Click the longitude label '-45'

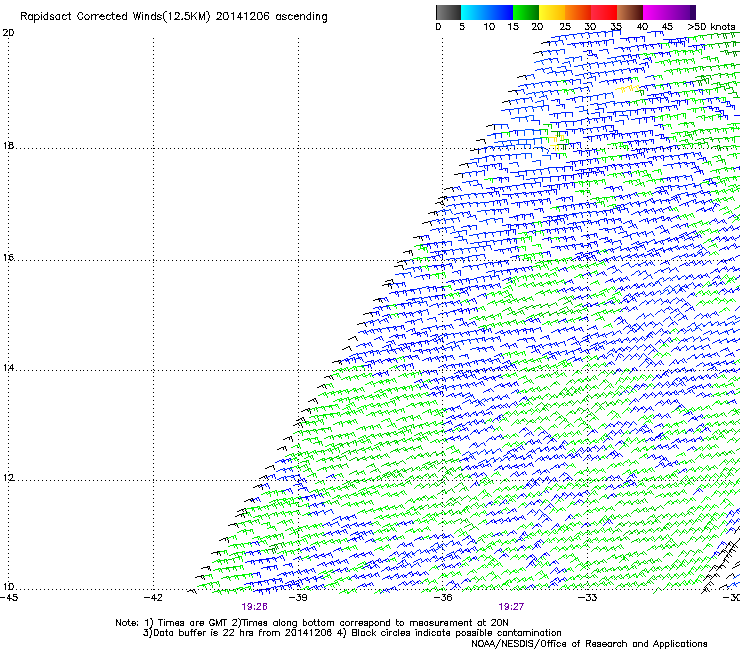pos(9,598)
